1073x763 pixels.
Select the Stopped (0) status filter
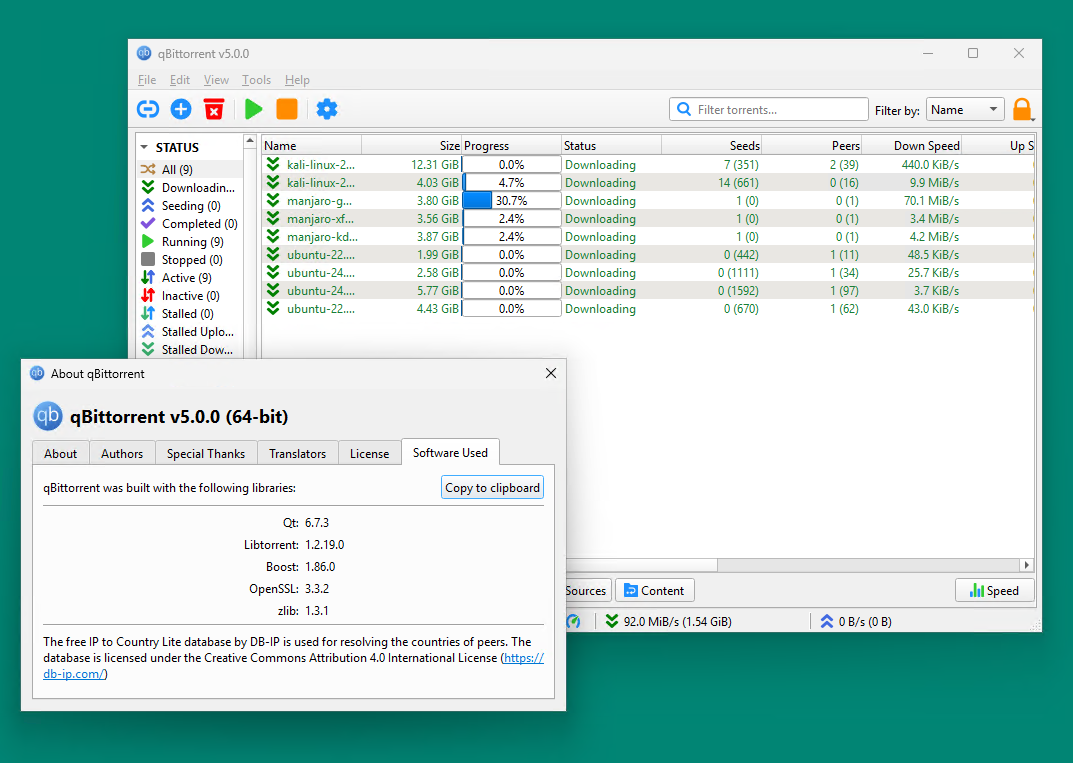[x=190, y=259]
